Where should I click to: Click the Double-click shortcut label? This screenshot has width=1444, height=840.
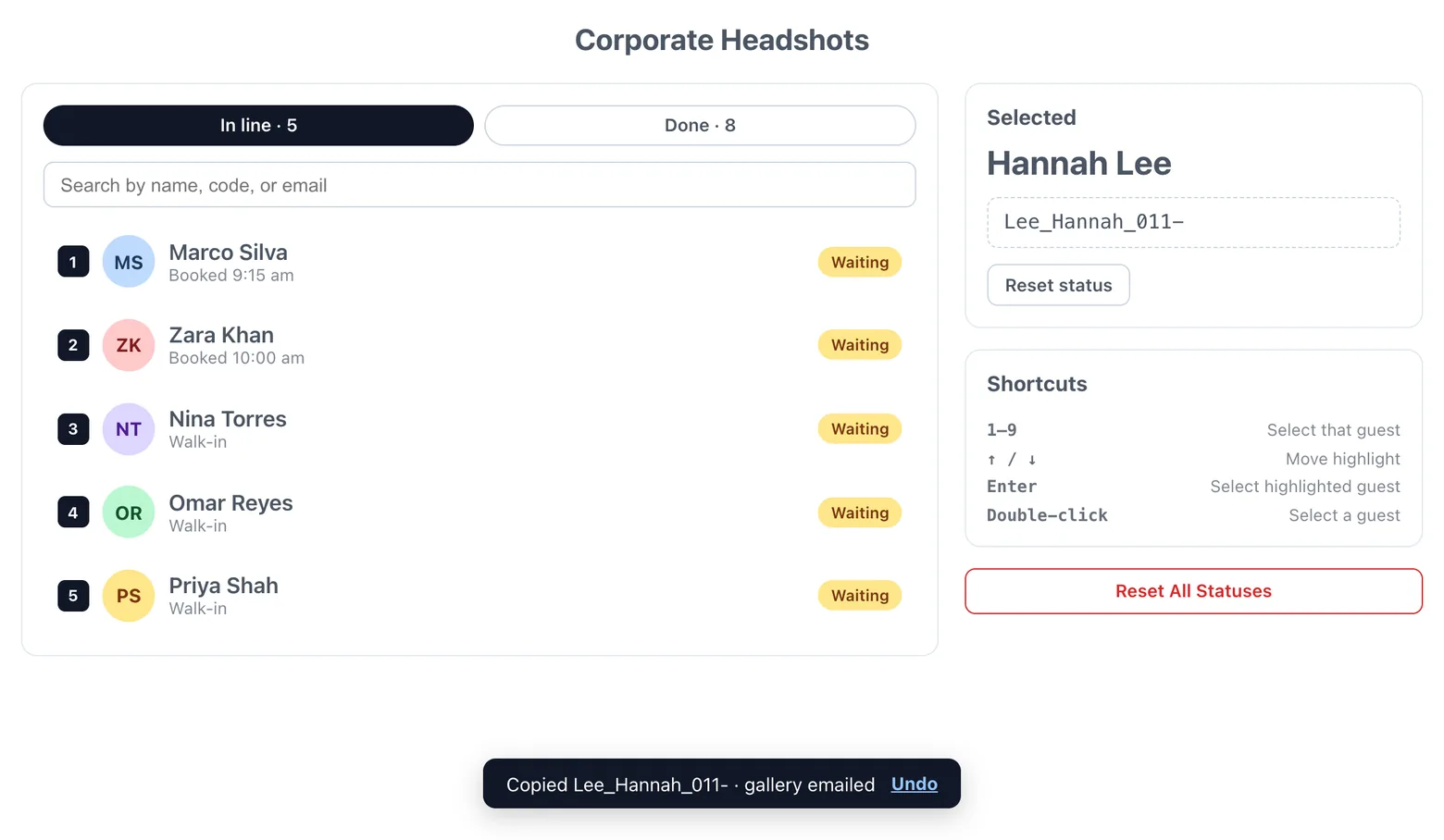pos(1047,515)
